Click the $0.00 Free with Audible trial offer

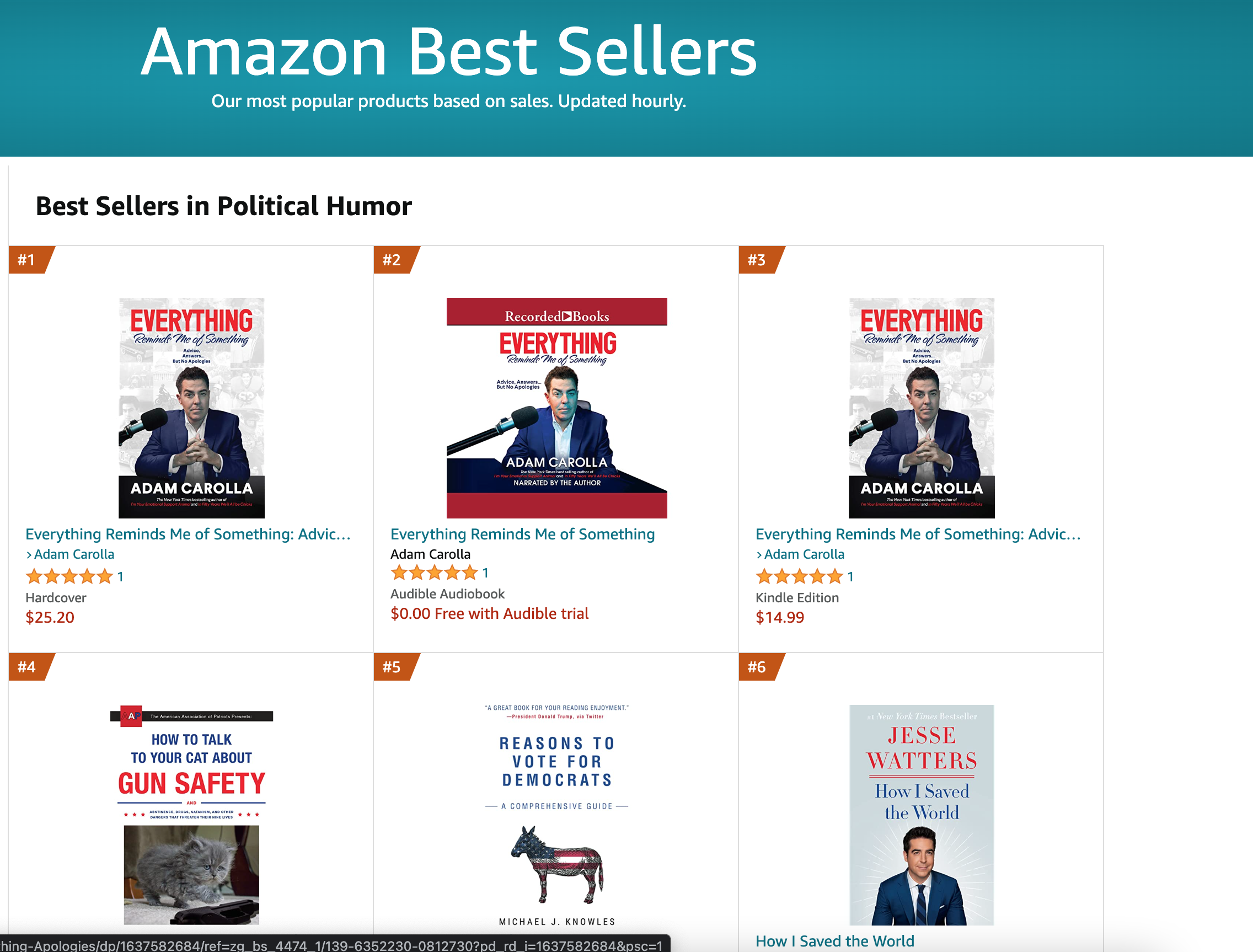[x=489, y=614]
